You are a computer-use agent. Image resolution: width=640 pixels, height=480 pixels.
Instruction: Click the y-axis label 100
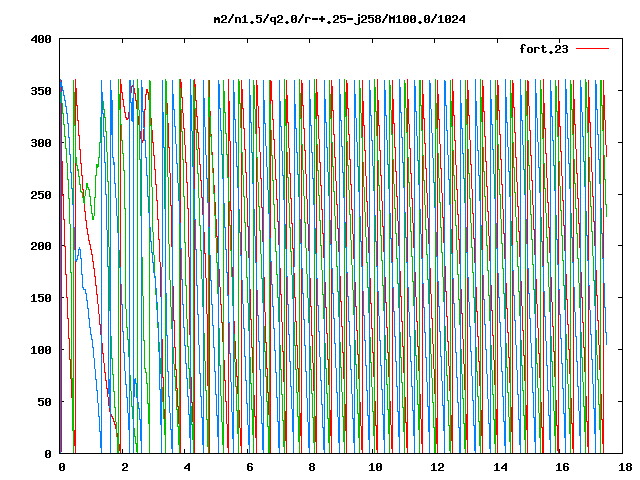click(x=41, y=350)
